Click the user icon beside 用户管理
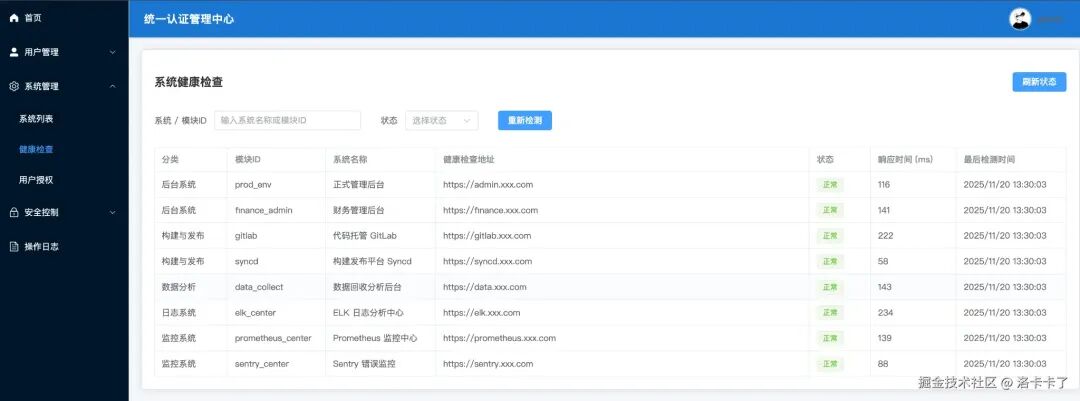The image size is (1080, 401). [14, 52]
